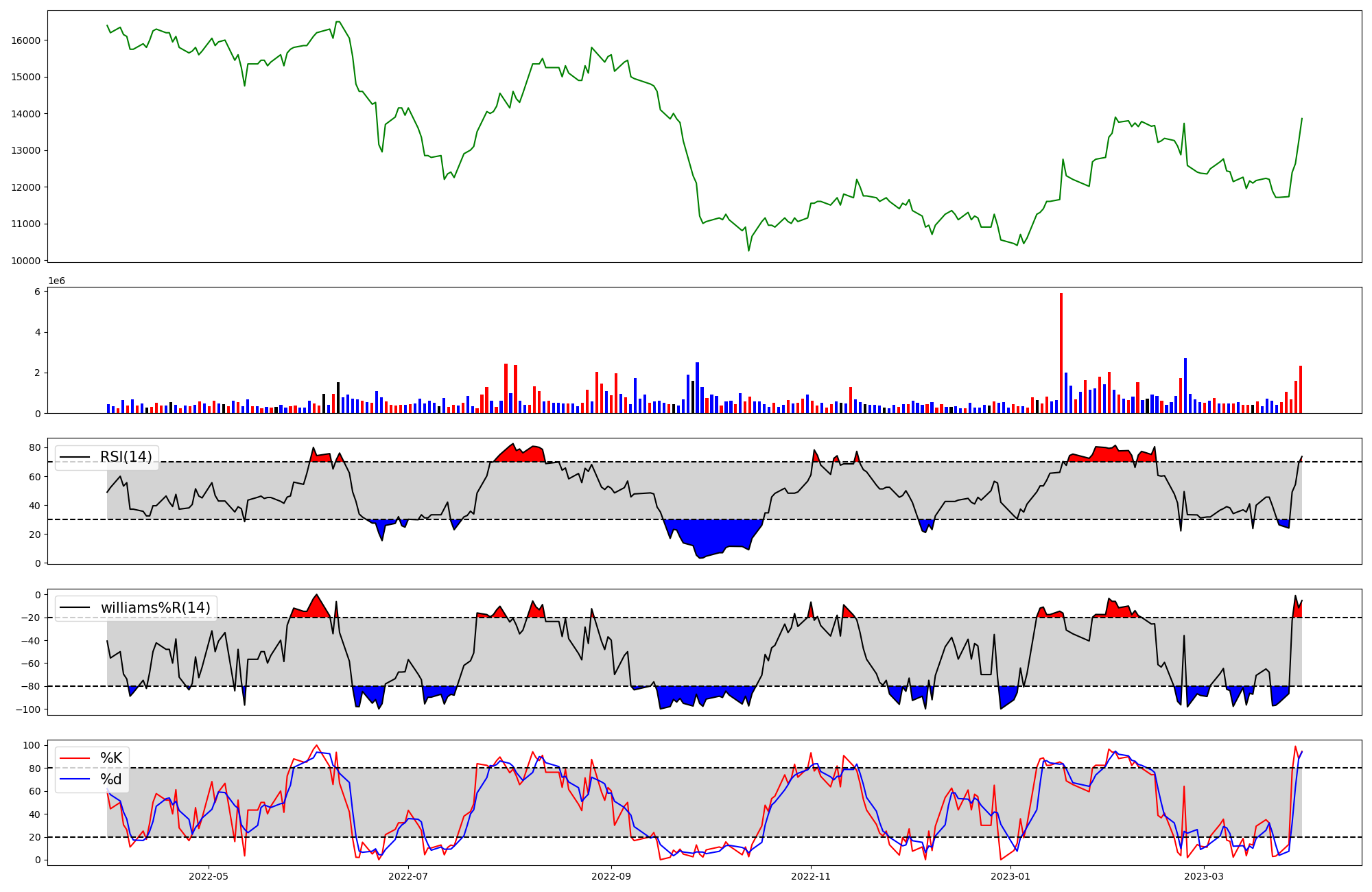Screen dimensions: 1372x892
Task: Click the 2022-07 date tick label
Action: click(x=408, y=876)
